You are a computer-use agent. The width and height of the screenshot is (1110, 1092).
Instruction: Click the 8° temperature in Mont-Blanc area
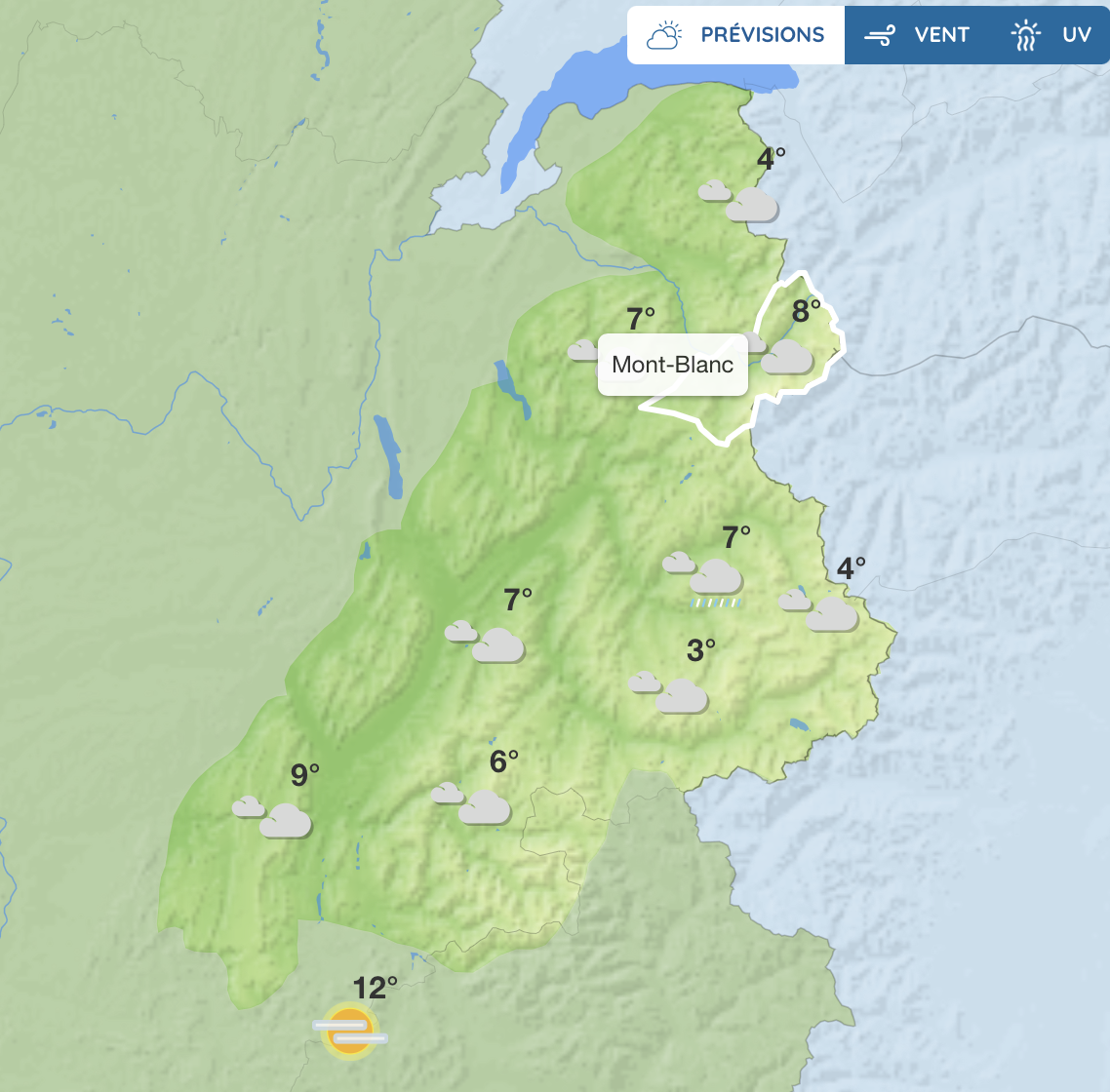[x=806, y=311]
